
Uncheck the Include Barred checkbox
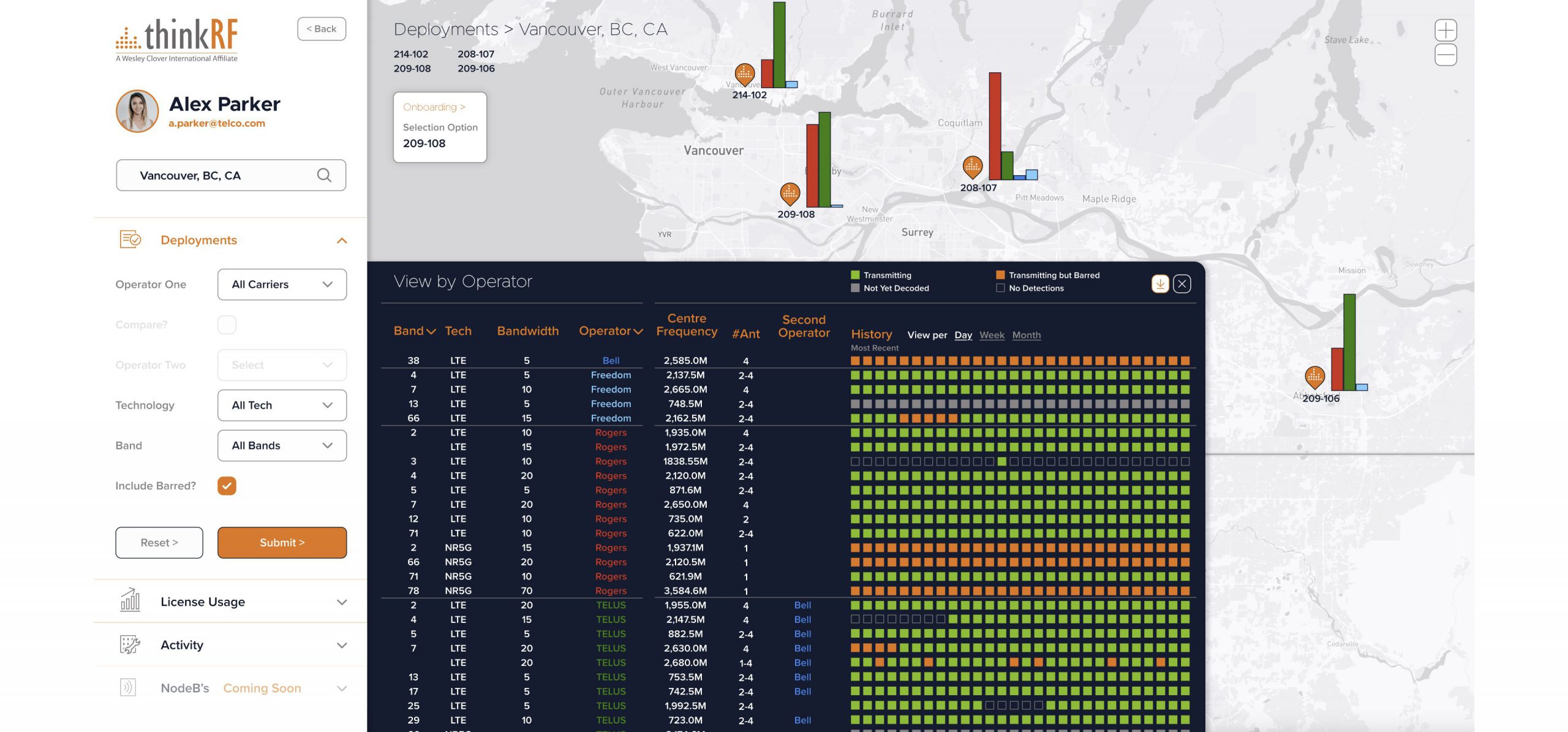pos(227,486)
